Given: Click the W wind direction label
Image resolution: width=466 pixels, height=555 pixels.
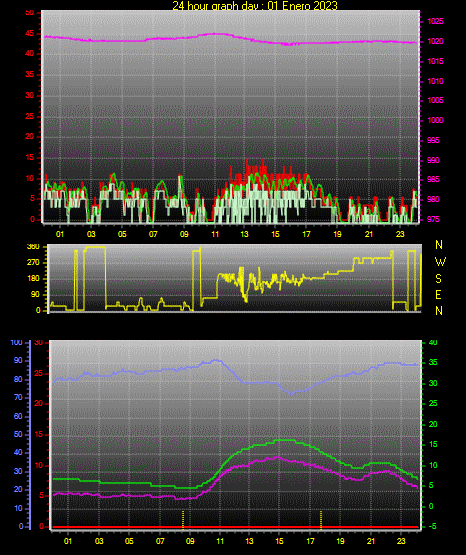Looking at the screenshot, I should [x=440, y=262].
